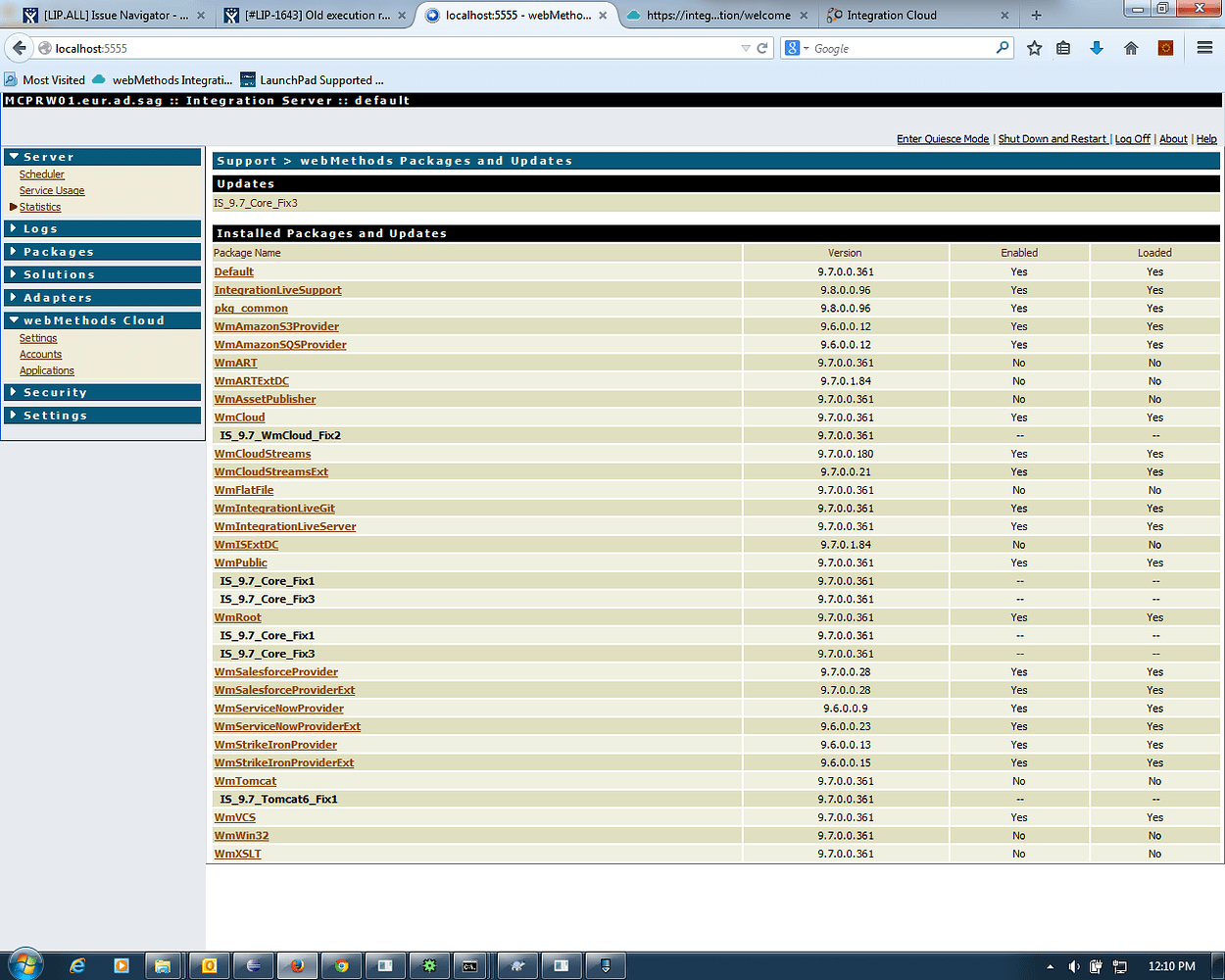Viewport: 1225px width, 980px height.
Task: Switch to Firefox in the taskbar
Action: click(x=297, y=965)
